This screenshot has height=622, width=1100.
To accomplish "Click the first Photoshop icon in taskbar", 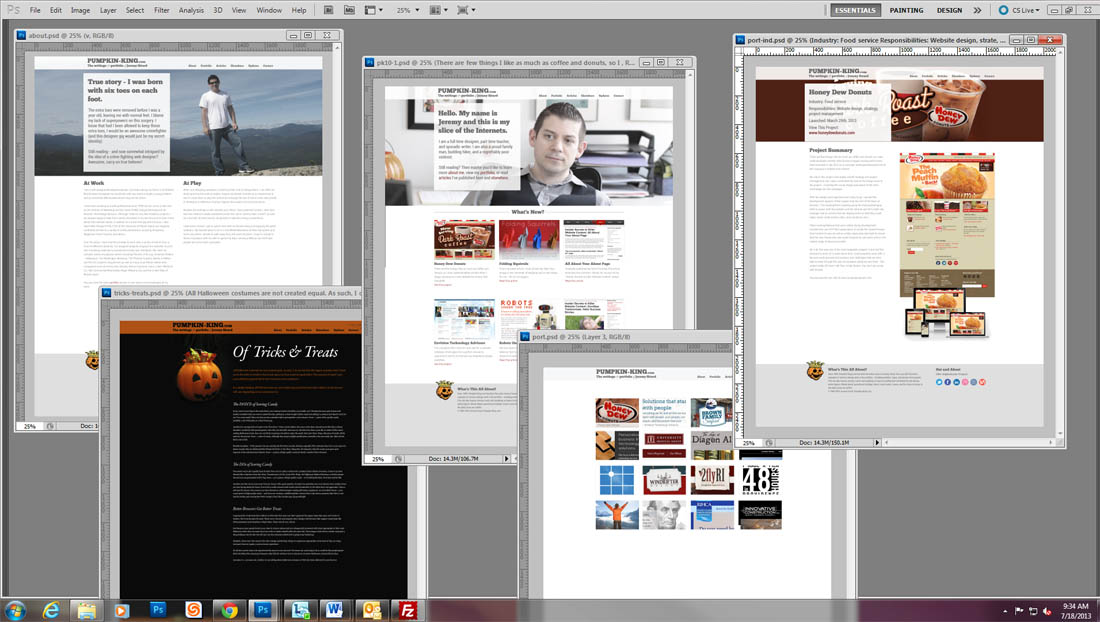I will click(158, 610).
